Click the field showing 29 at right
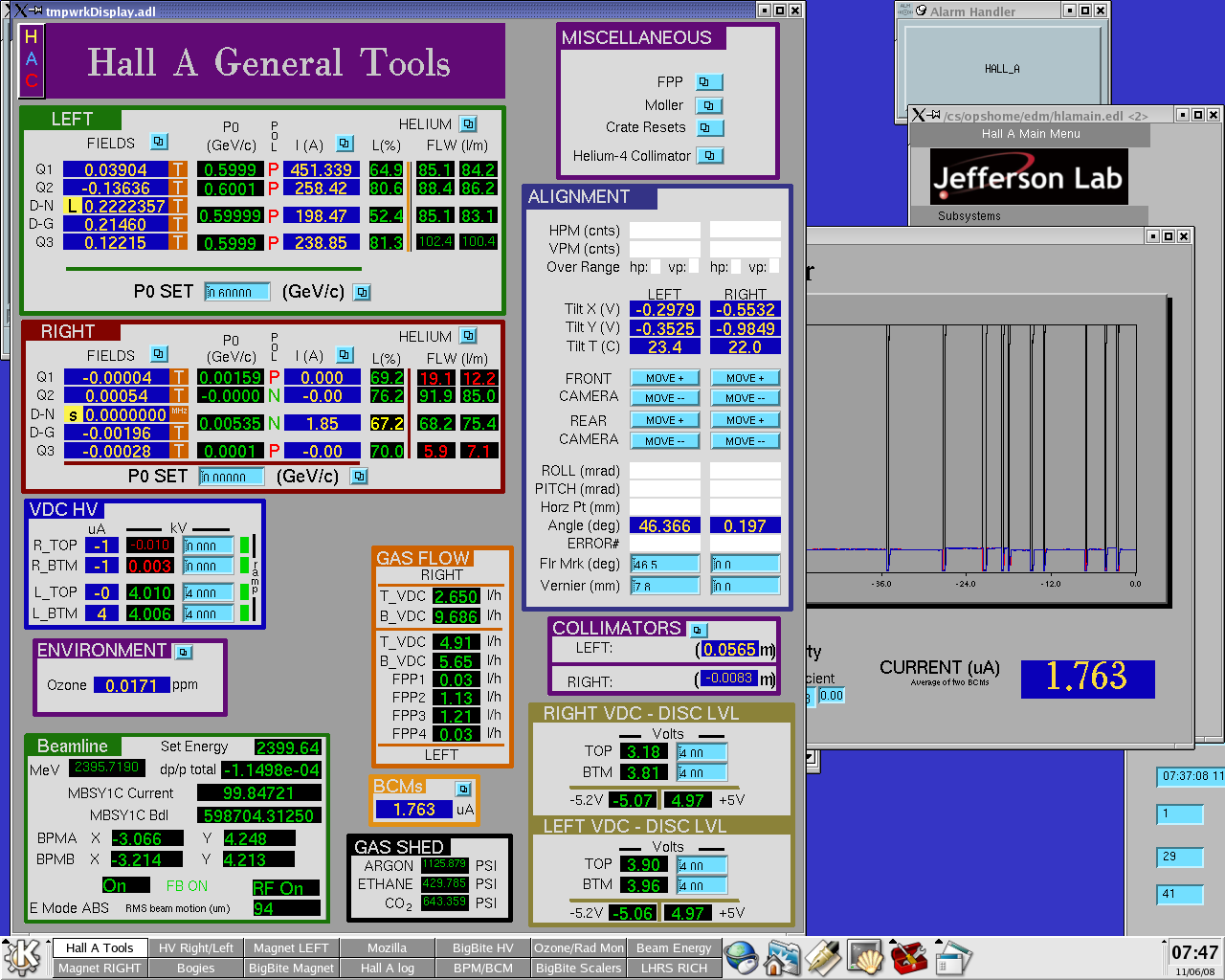The image size is (1225, 980). 1180,857
